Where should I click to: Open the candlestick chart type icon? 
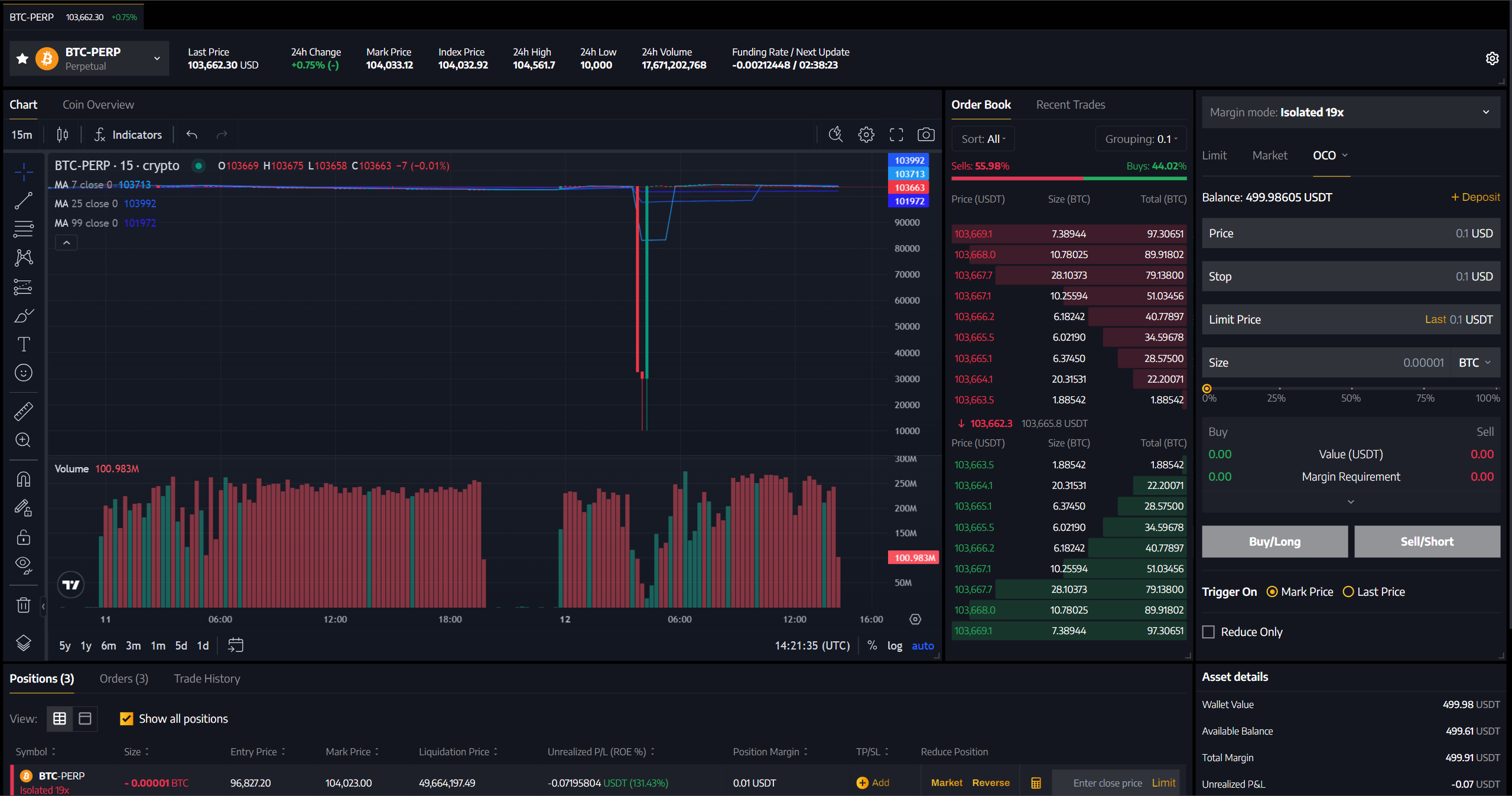[x=62, y=135]
